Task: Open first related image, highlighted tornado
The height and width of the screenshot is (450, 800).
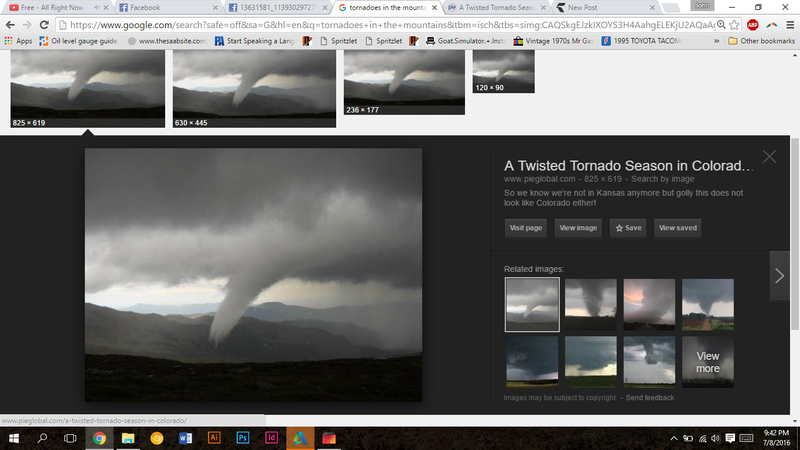Action: [532, 305]
